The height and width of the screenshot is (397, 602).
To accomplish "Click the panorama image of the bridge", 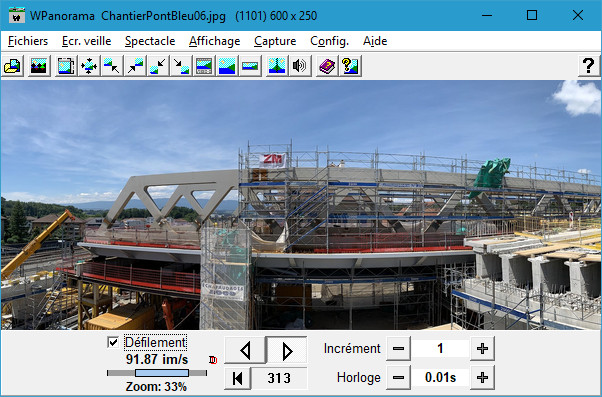I will (x=301, y=205).
